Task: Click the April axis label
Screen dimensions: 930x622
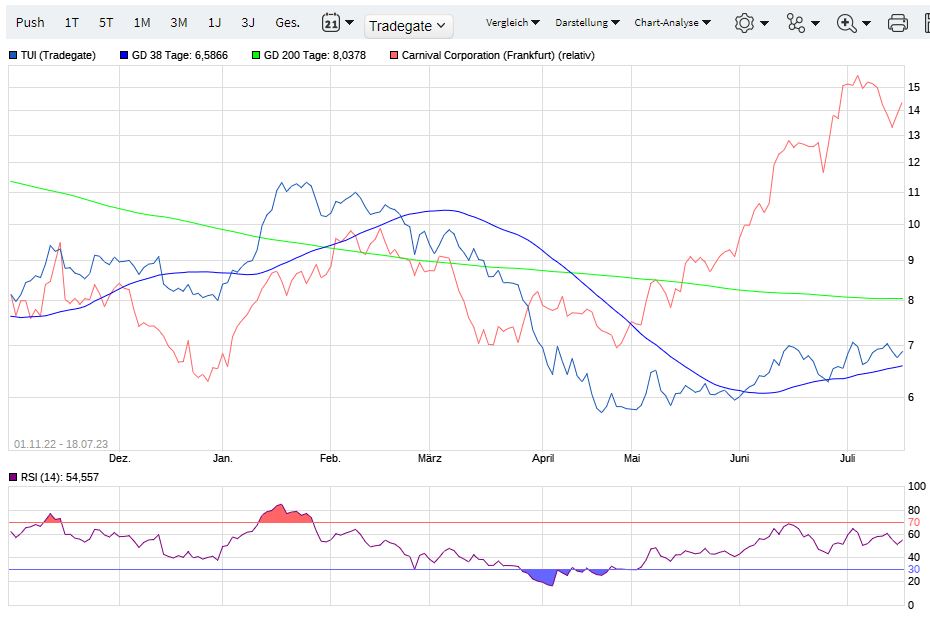Action: tap(543, 458)
